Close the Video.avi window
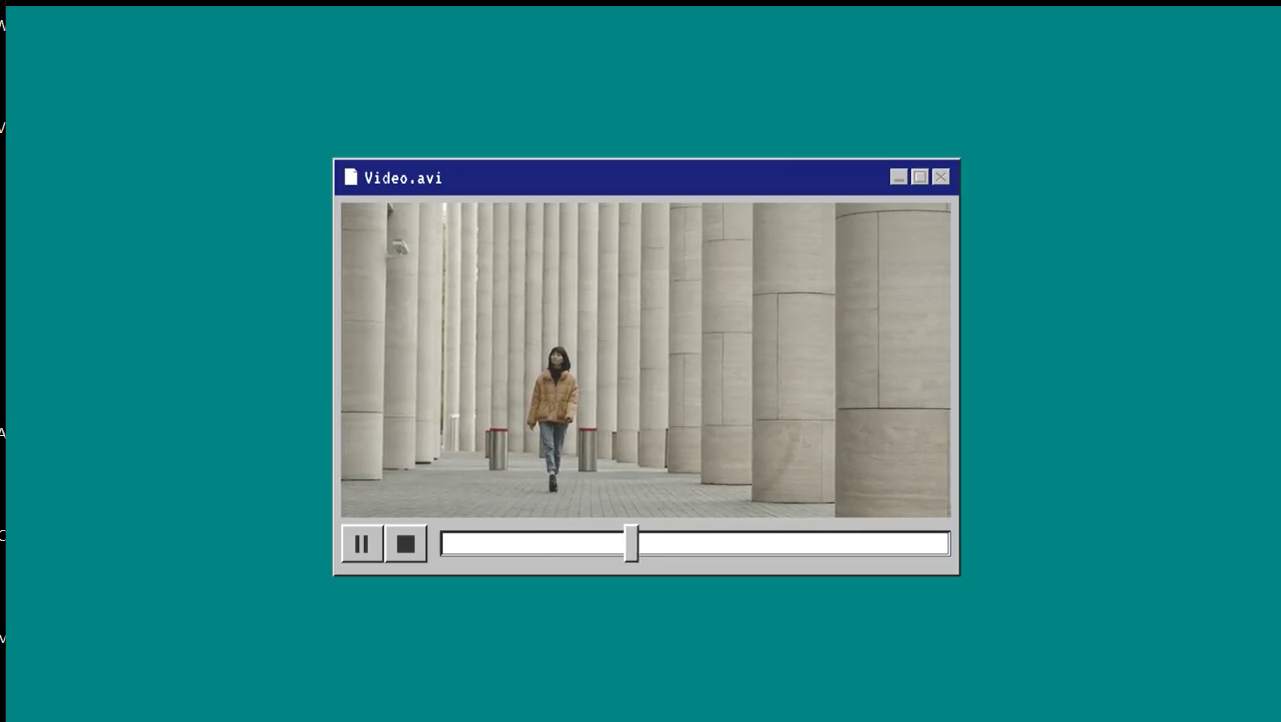The image size is (1281, 722). 941,177
